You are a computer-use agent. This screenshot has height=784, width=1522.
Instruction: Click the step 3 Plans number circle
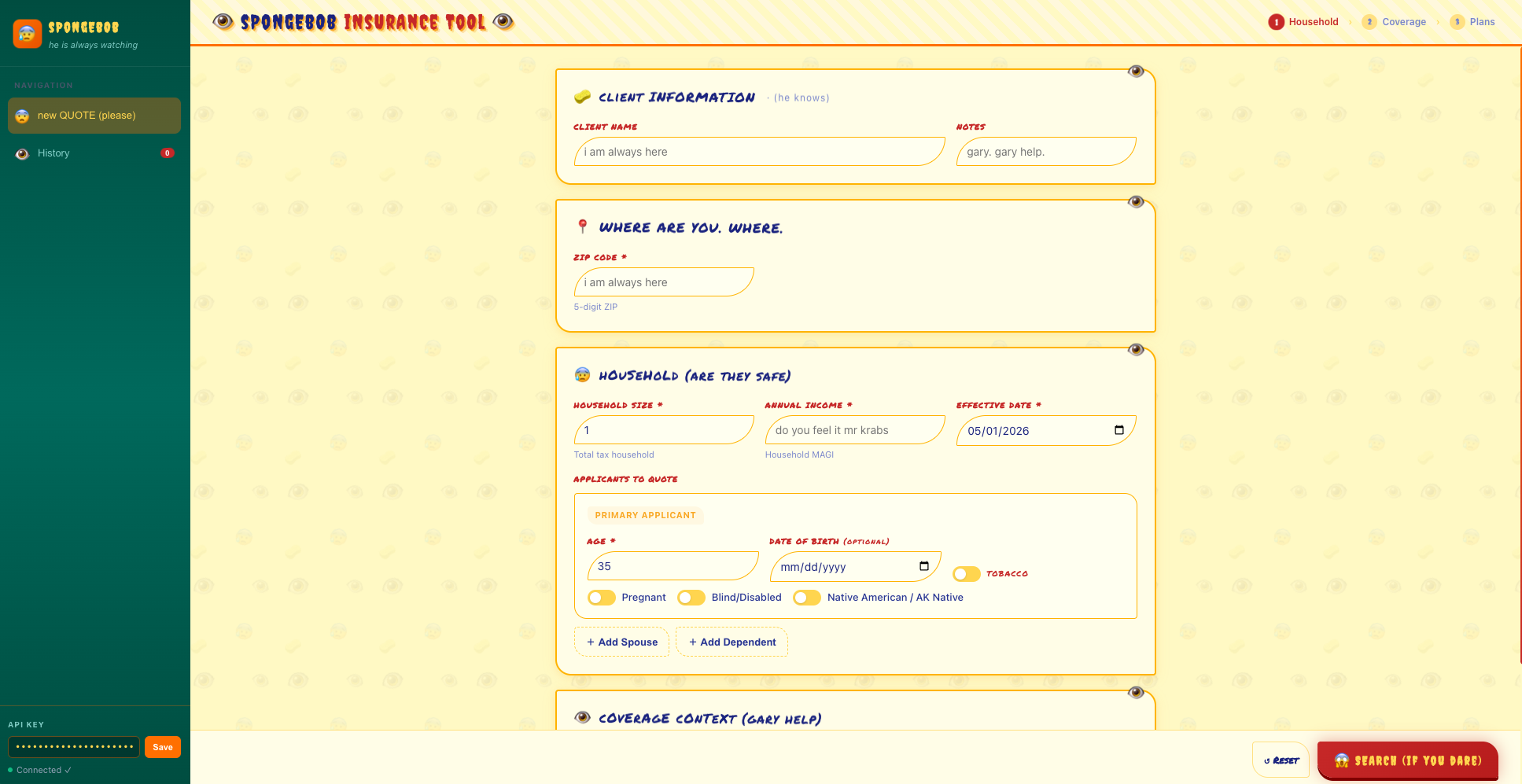point(1458,22)
